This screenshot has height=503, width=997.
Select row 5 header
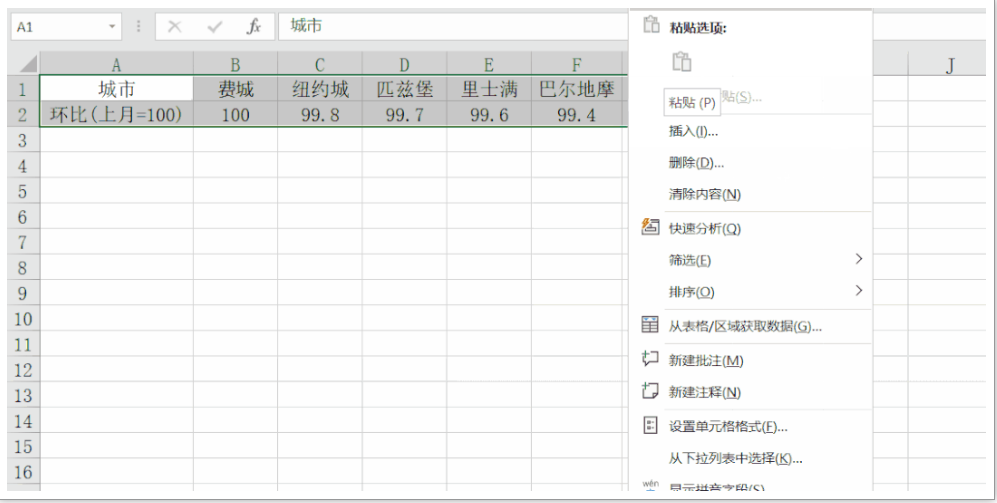coord(23,191)
